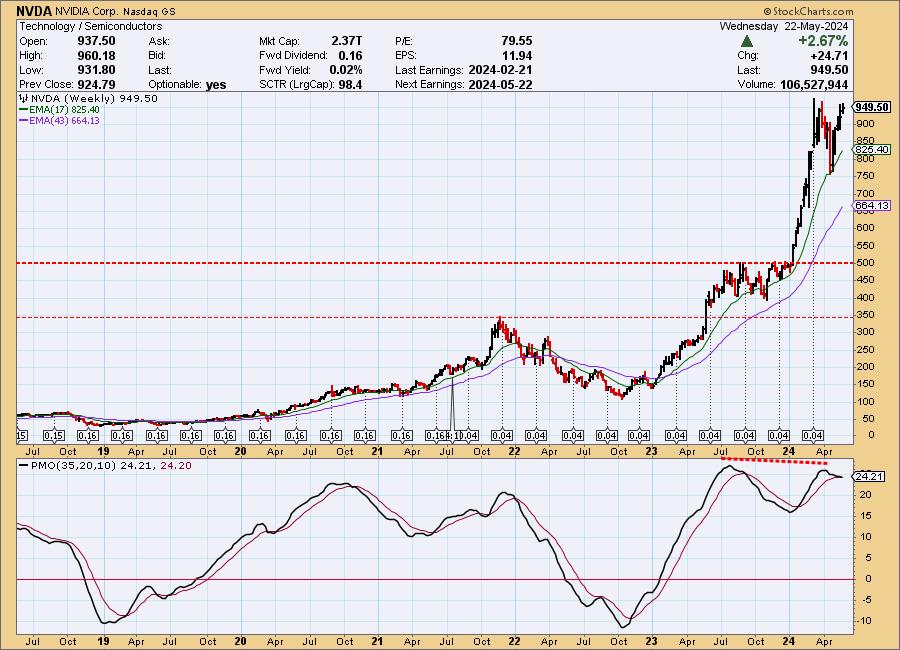
Task: Click the 664.13 EMA flag on right axis
Action: click(872, 206)
